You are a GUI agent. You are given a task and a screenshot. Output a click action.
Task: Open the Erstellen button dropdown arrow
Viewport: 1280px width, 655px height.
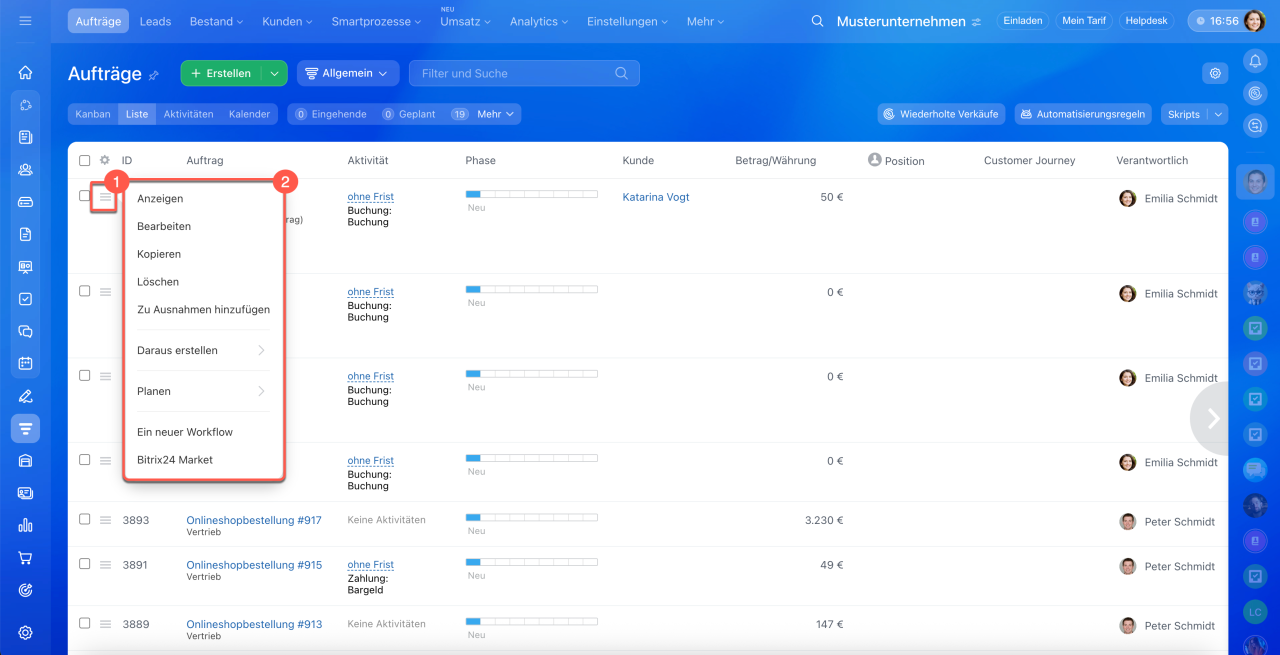tap(274, 73)
